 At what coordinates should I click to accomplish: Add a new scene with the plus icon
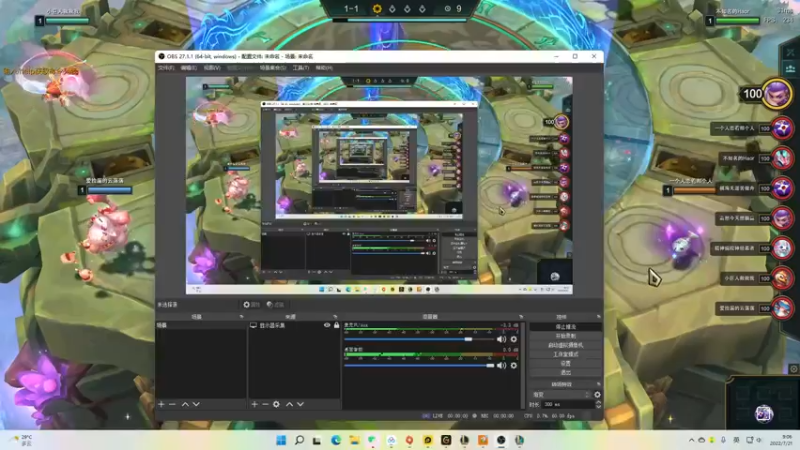161,404
